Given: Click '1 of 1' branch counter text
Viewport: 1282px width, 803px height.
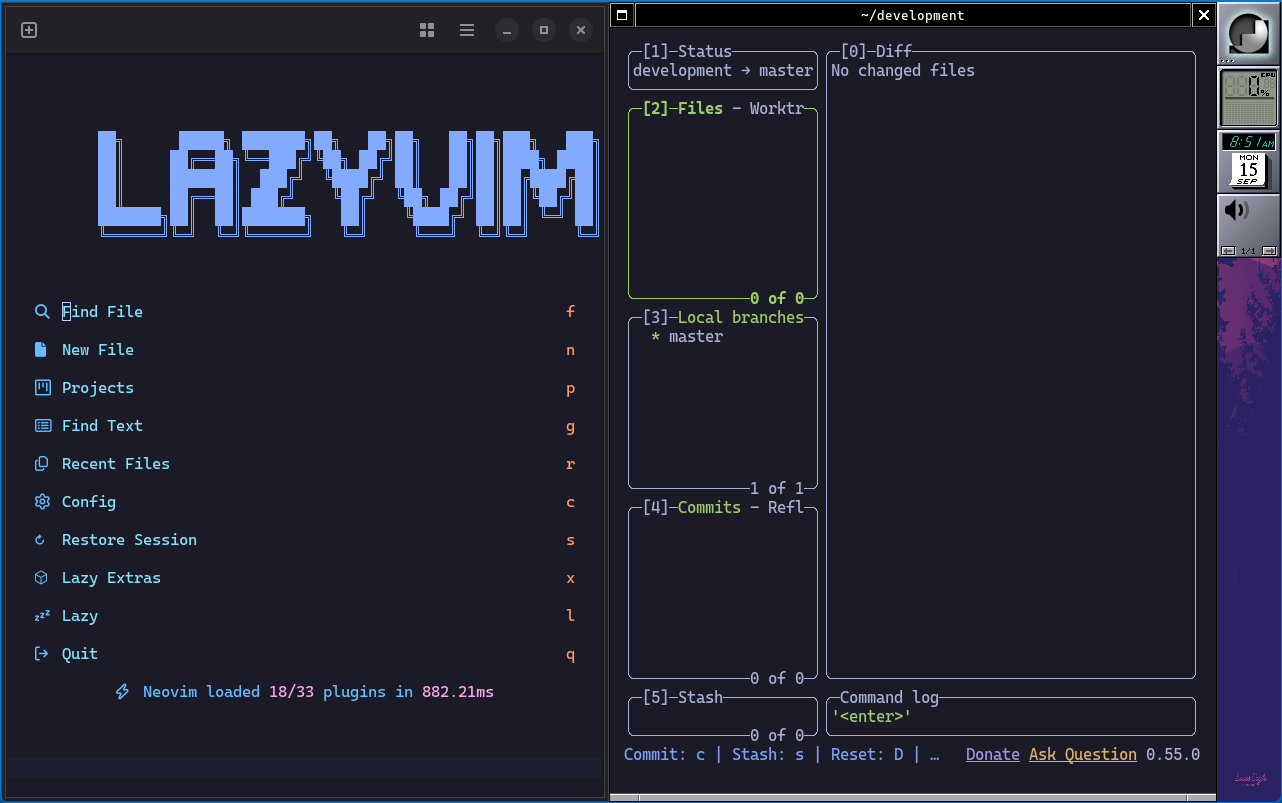Looking at the screenshot, I should coord(777,488).
